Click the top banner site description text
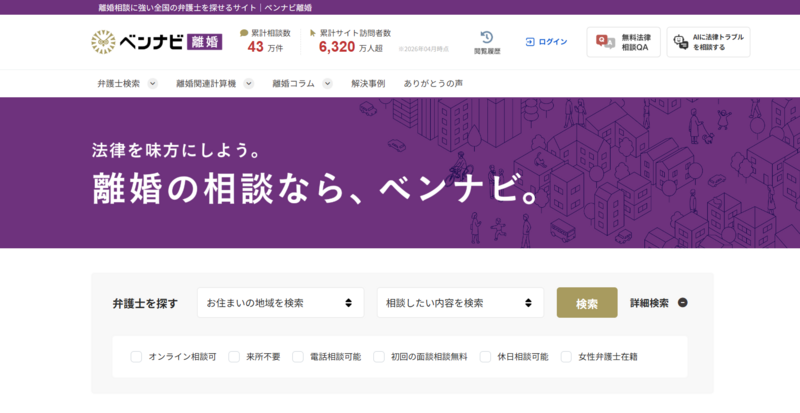This screenshot has width=800, height=413. tap(205, 8)
